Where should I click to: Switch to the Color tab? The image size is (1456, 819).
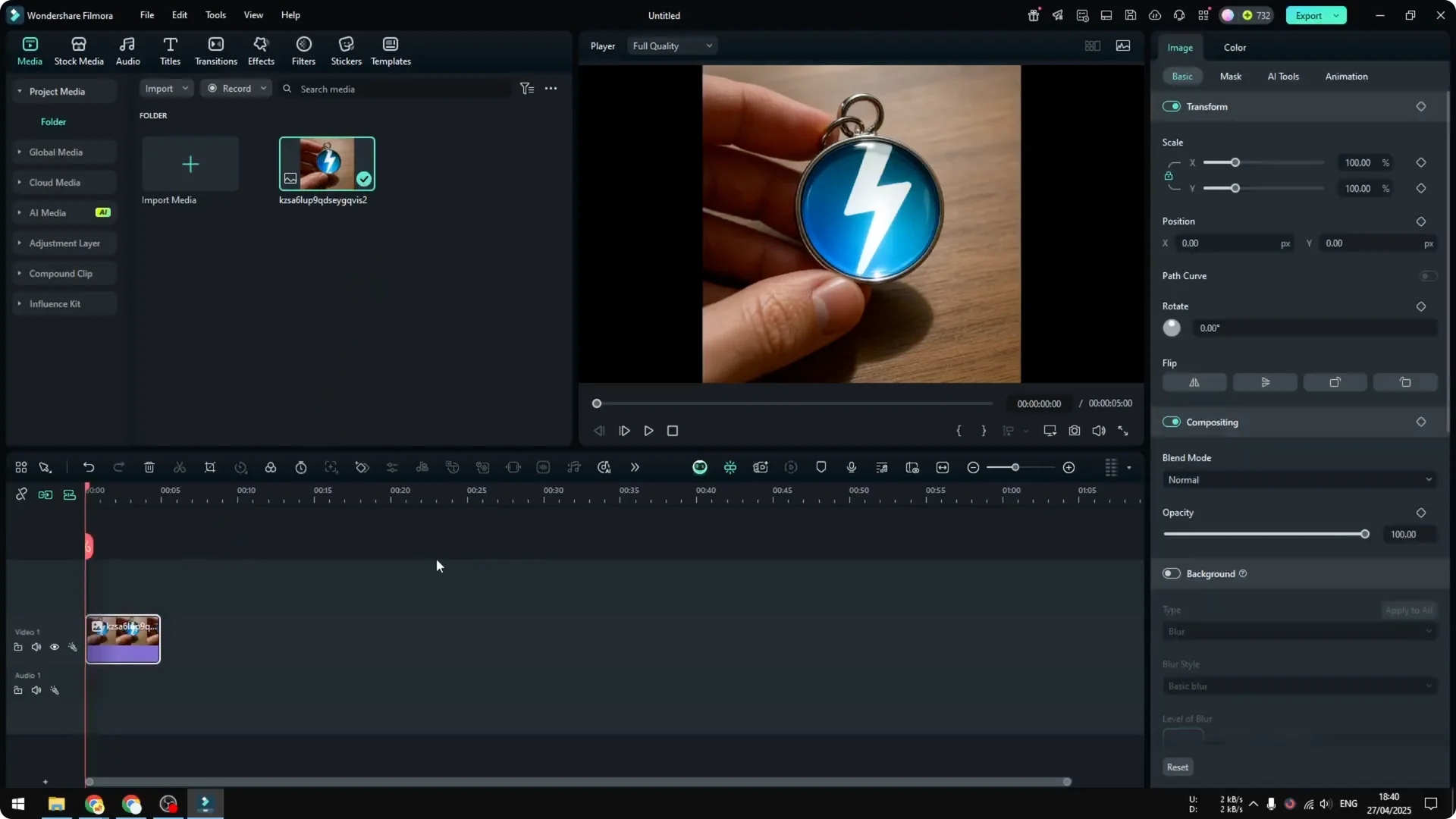coord(1234,47)
